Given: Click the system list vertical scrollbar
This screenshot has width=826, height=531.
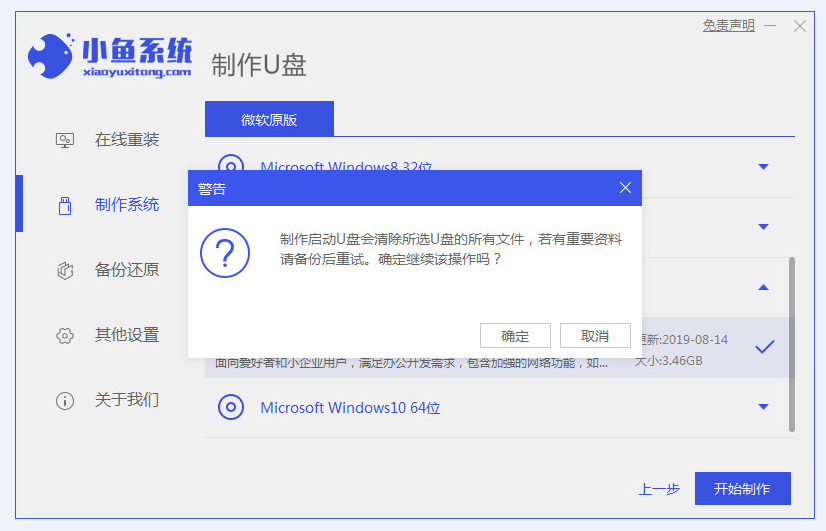Looking at the screenshot, I should (792, 345).
